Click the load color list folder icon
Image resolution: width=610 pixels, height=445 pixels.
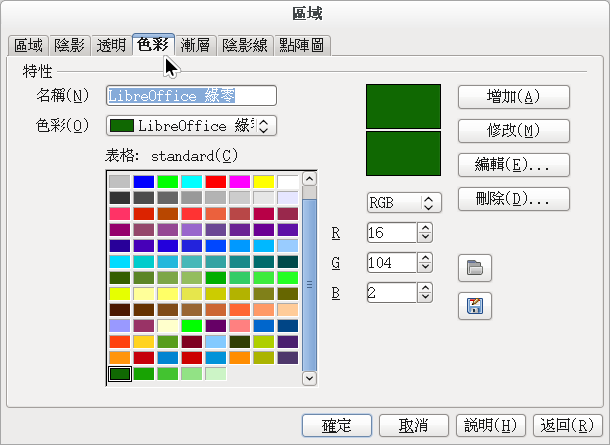[474, 267]
